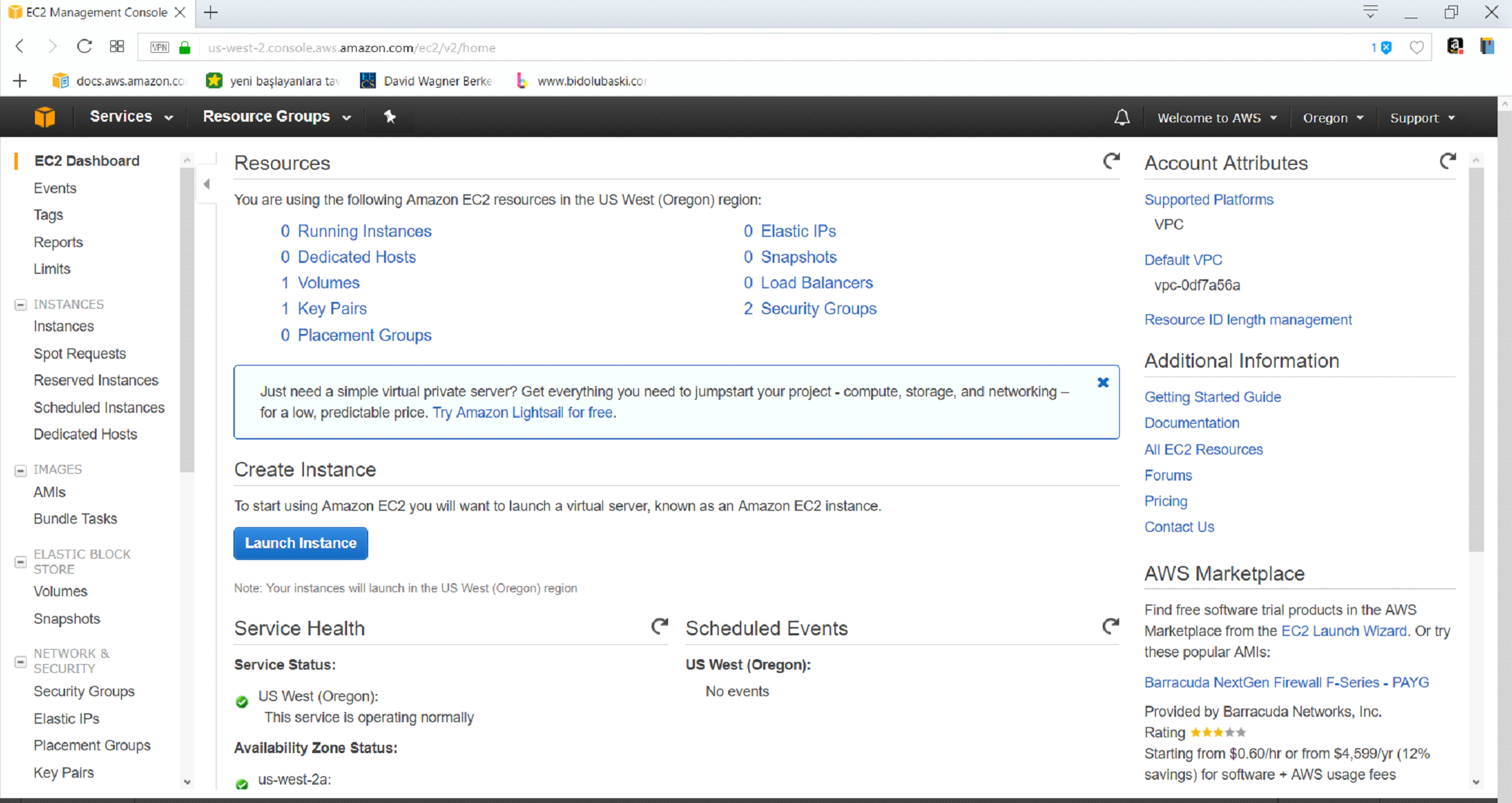The height and width of the screenshot is (803, 1512).
Task: Open the speed dial grid icon
Action: [117, 47]
